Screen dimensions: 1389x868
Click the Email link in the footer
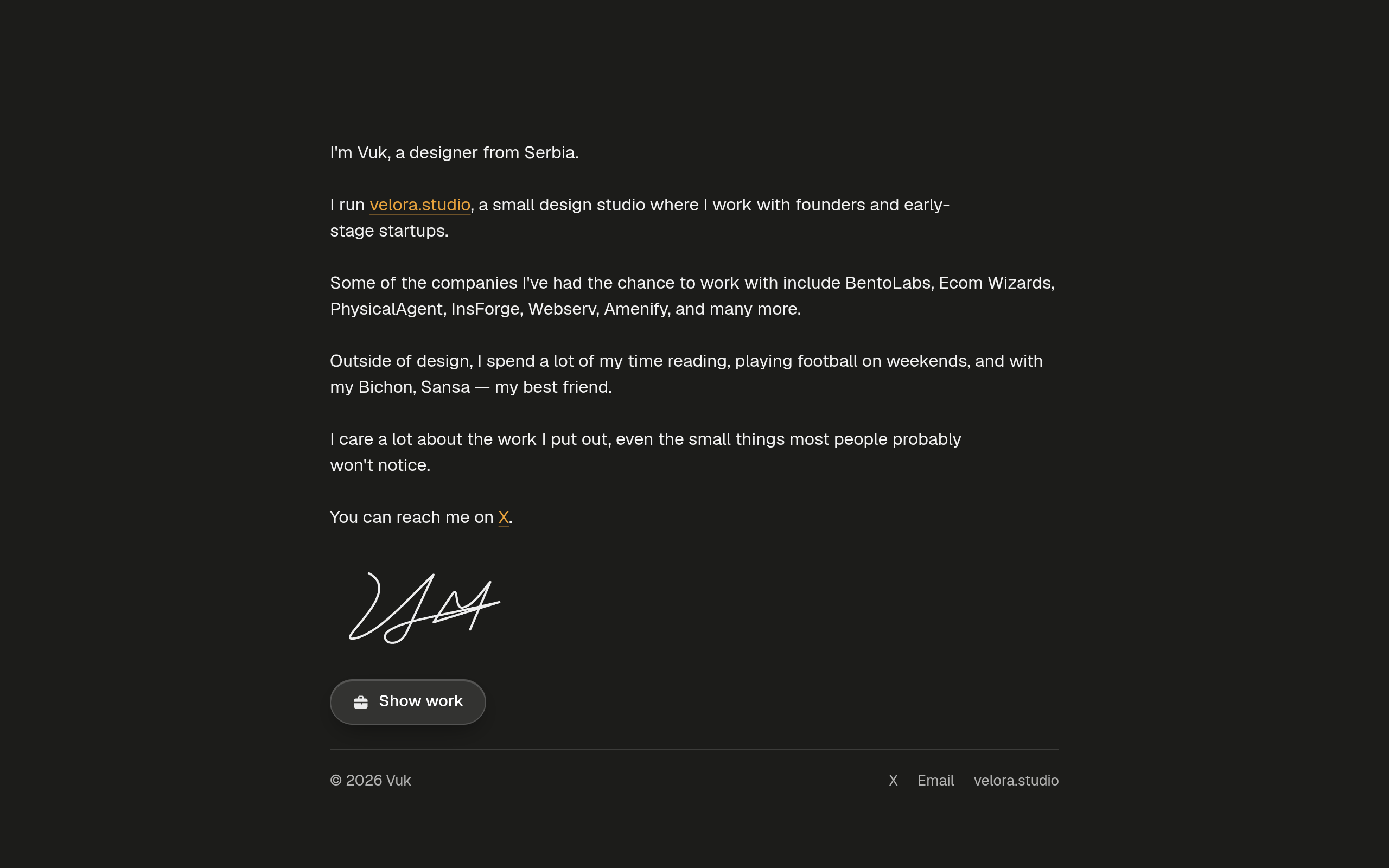pos(935,781)
